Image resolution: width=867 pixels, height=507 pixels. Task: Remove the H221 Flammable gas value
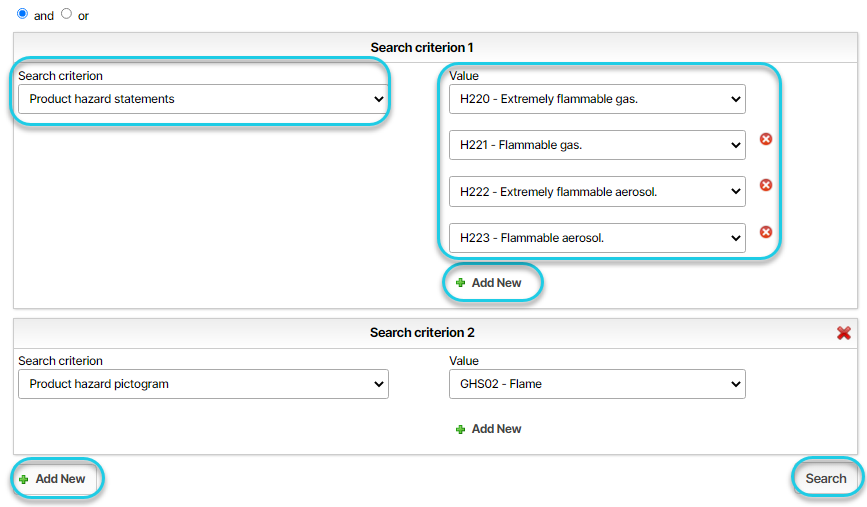click(x=766, y=139)
